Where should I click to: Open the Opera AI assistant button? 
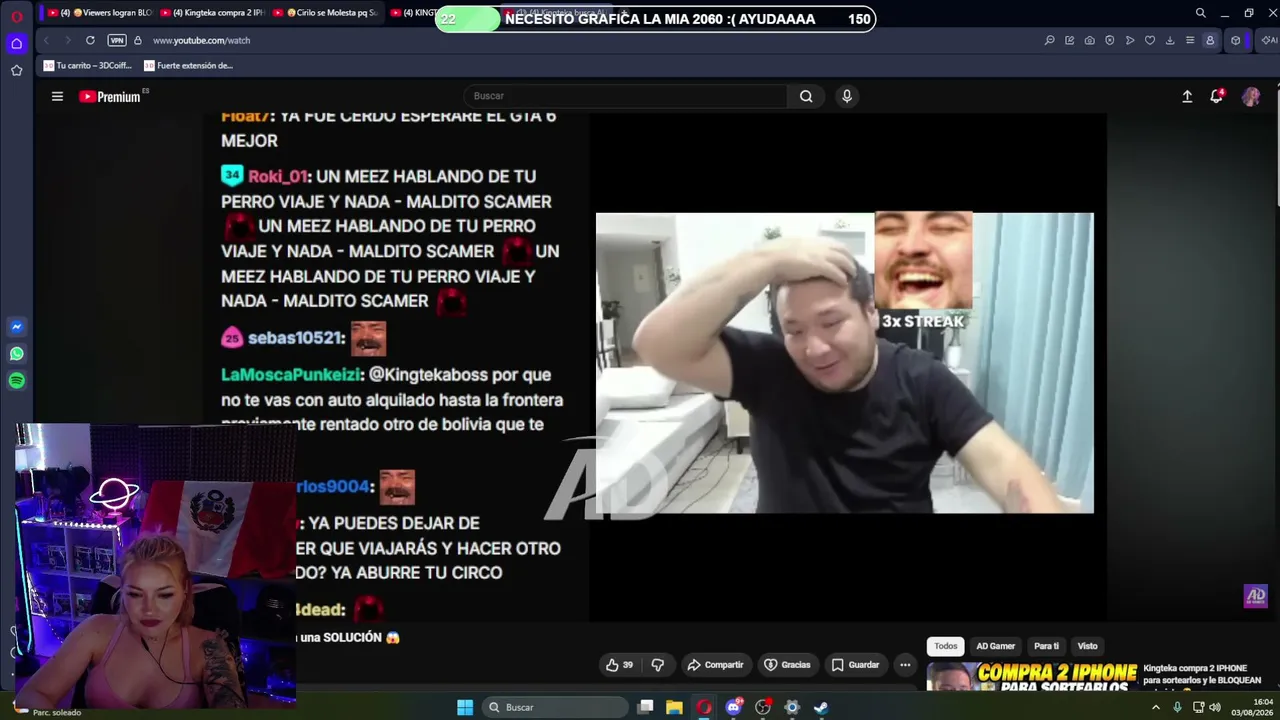pos(1269,40)
